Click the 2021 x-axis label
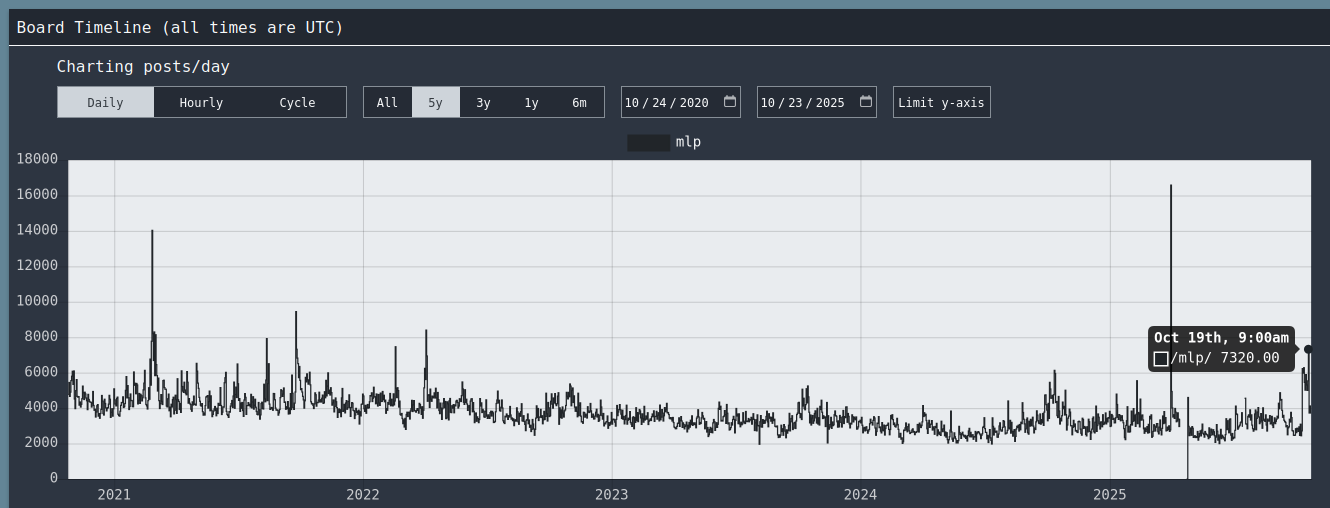 114,494
